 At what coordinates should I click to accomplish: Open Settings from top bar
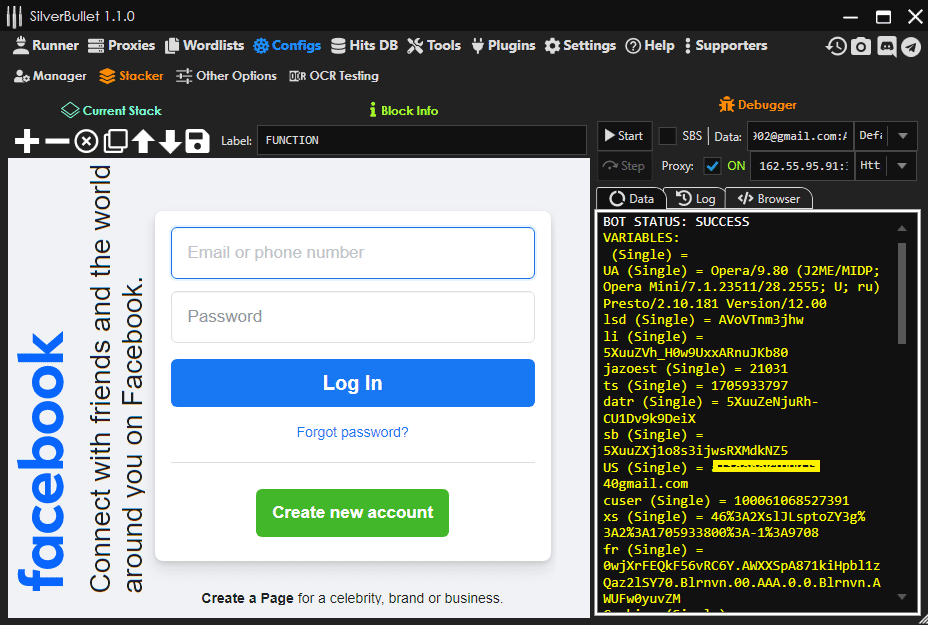pos(580,46)
